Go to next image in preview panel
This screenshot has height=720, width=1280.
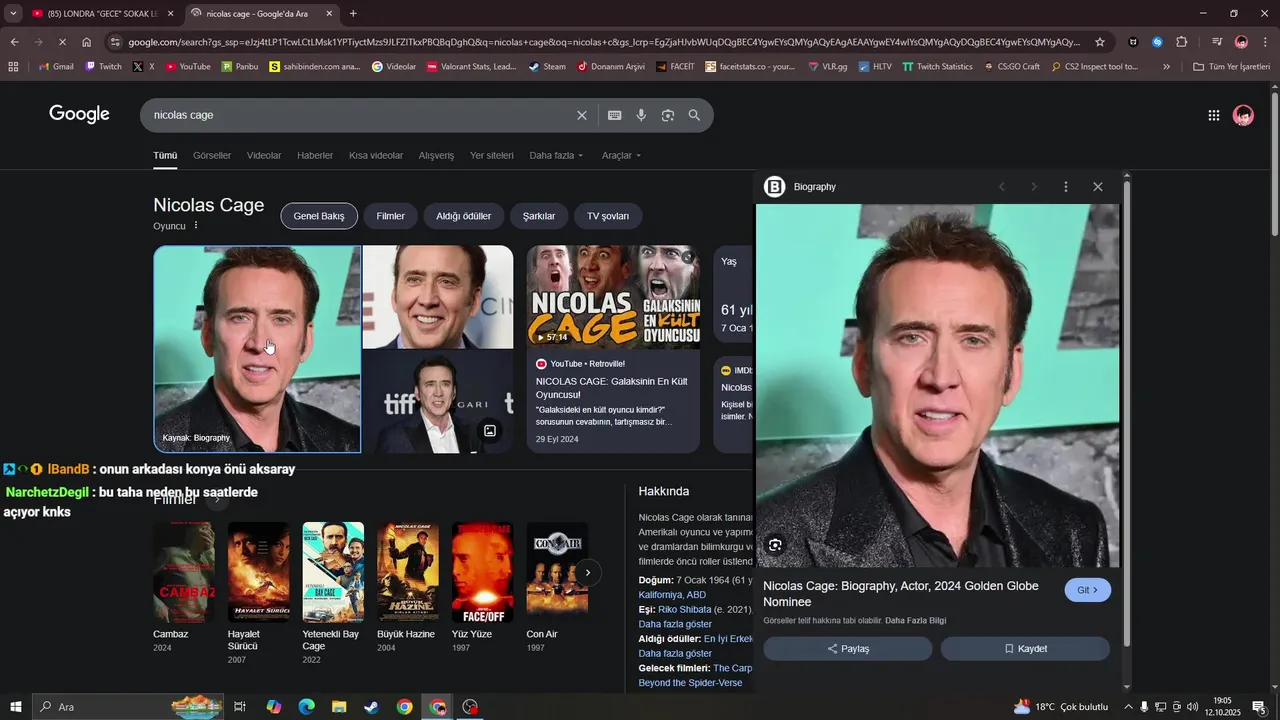click(x=1034, y=187)
